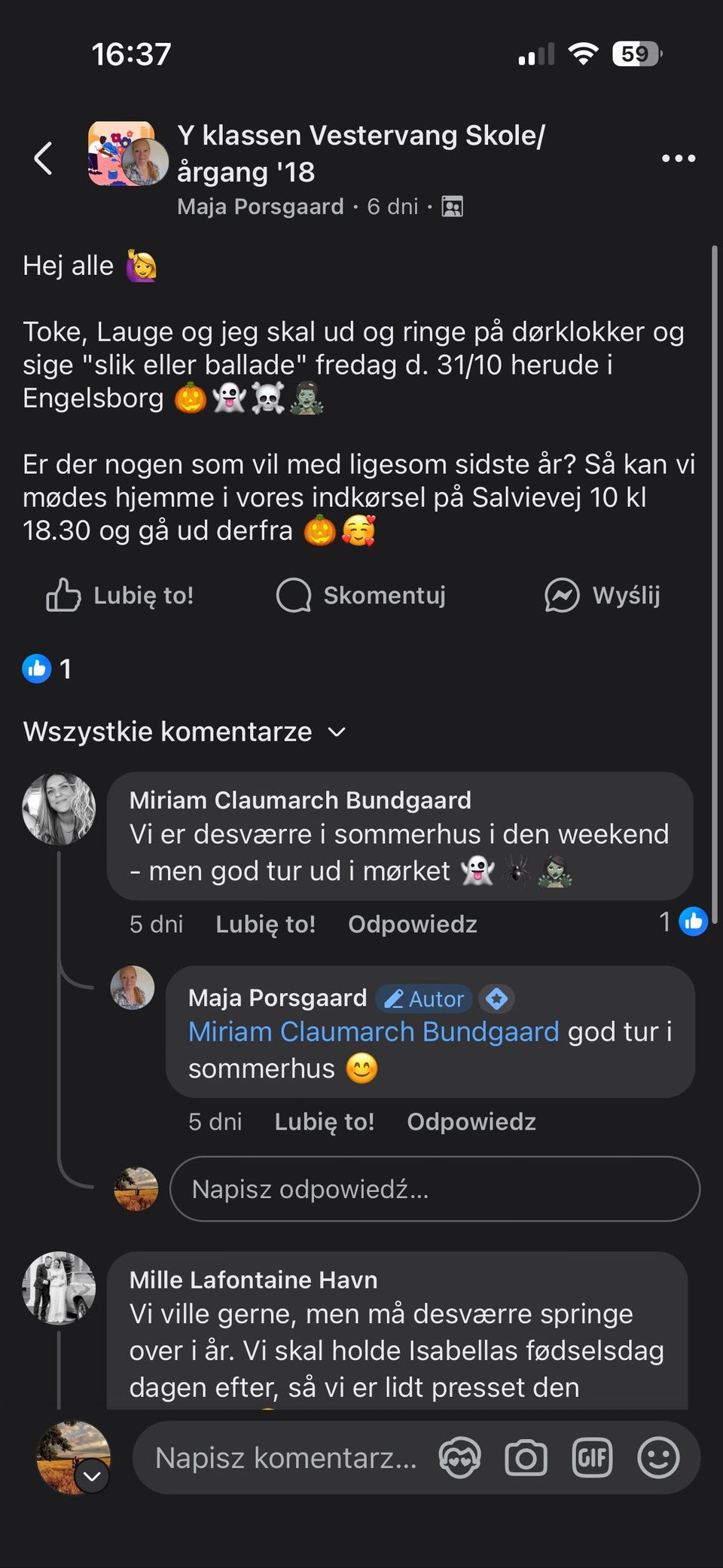Tap the camera icon in comment bar
Screen dimensions: 723x1568
[526, 1458]
